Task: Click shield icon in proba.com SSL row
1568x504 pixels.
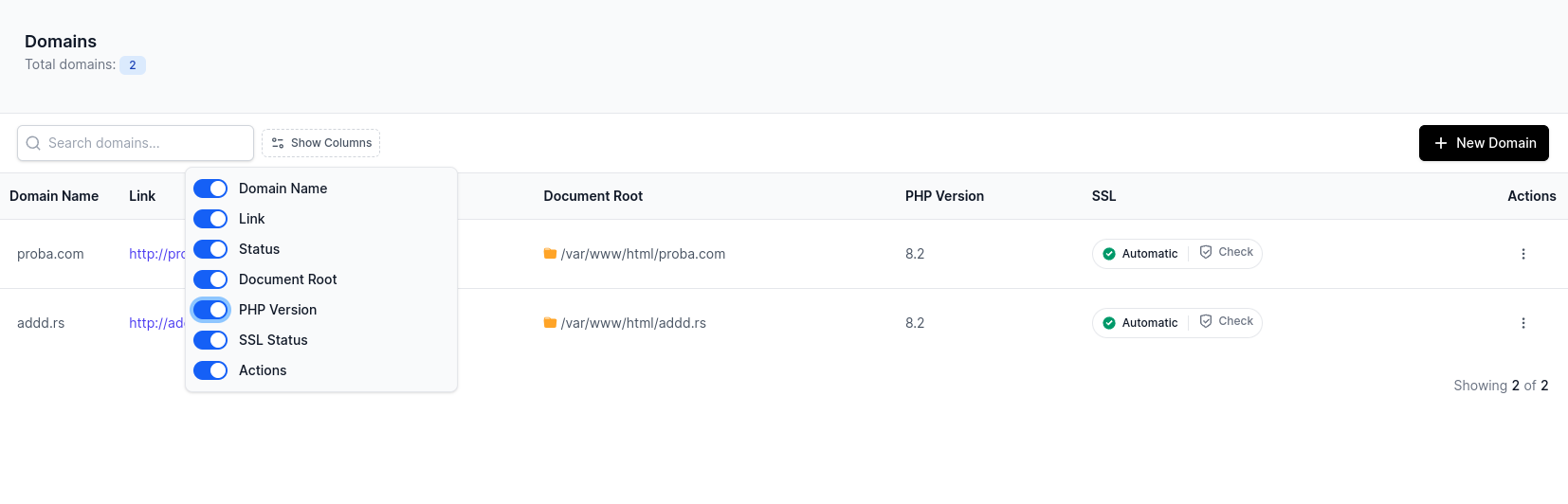Action: (x=1206, y=252)
